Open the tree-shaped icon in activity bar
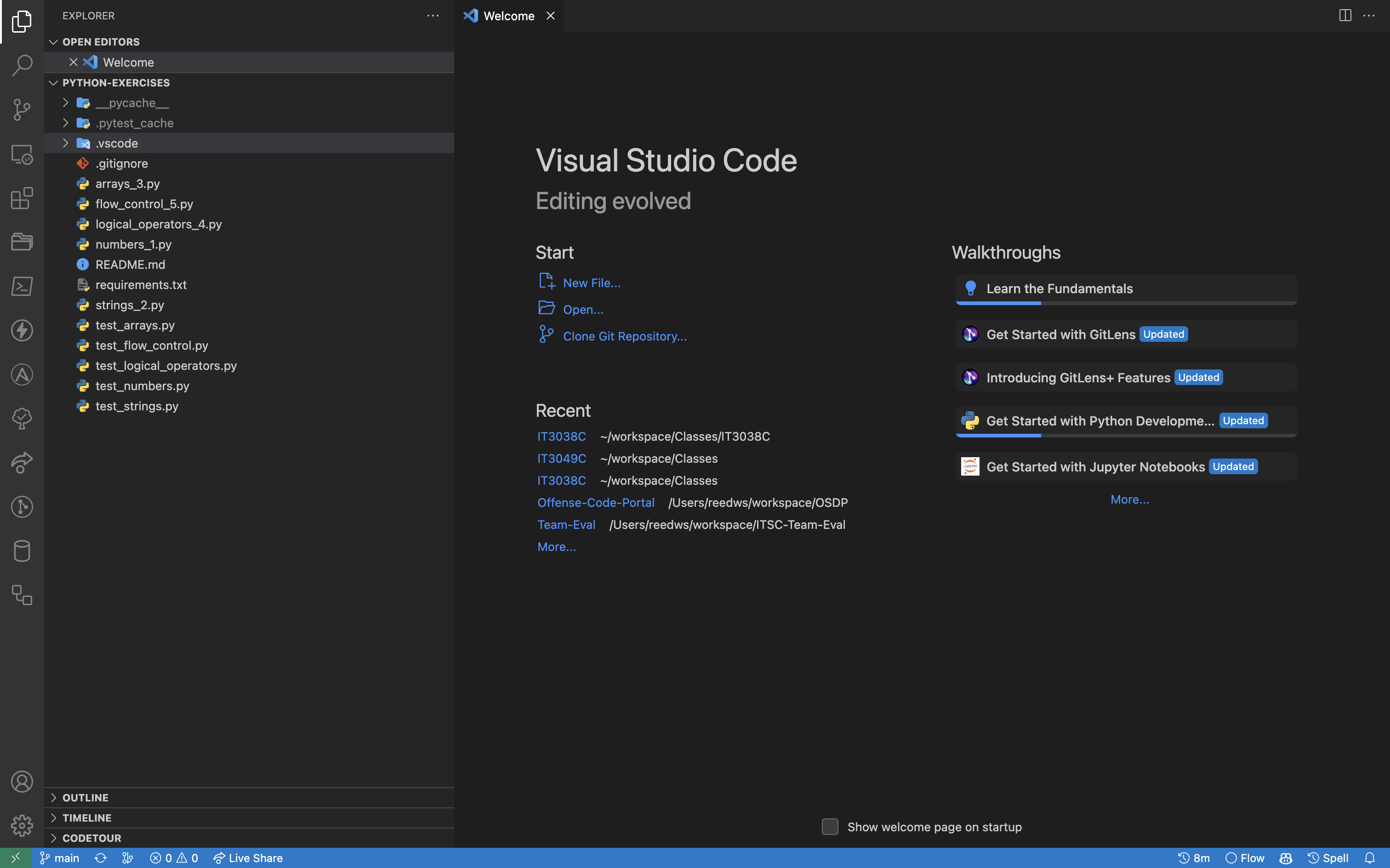 (x=22, y=419)
